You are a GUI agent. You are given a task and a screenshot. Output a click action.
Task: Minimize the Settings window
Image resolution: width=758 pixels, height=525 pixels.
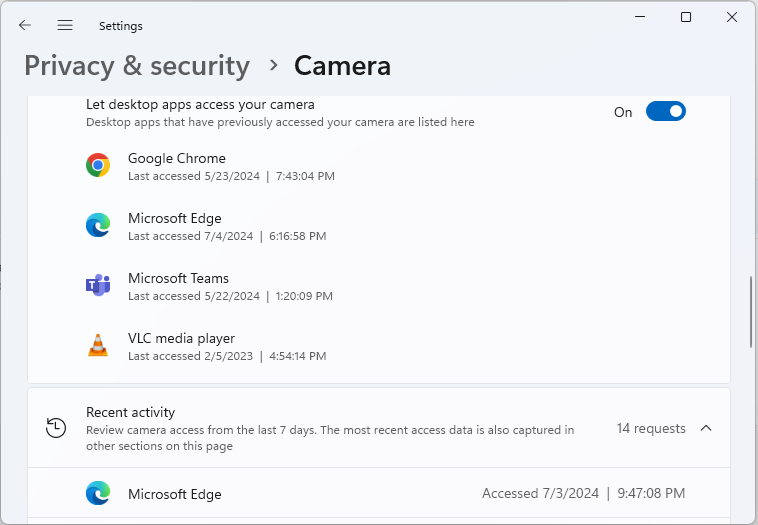[640, 17]
